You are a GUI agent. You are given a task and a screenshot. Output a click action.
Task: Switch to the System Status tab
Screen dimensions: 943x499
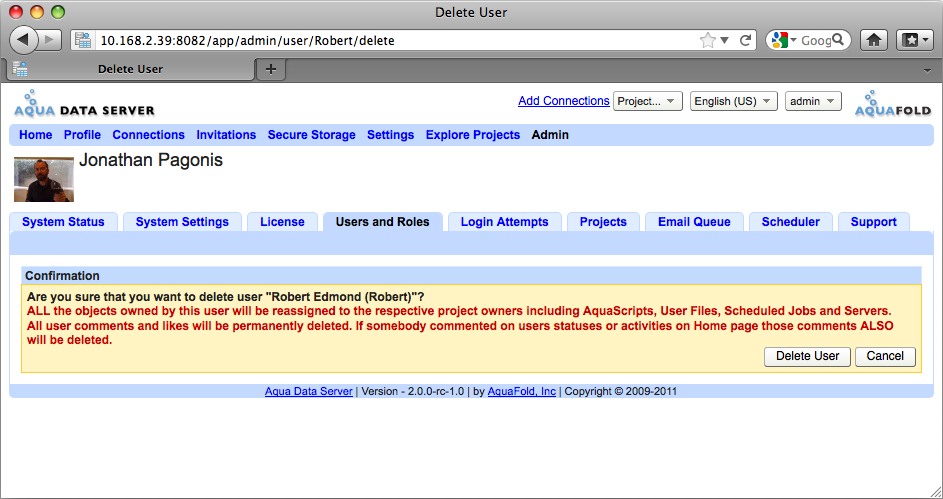(63, 222)
